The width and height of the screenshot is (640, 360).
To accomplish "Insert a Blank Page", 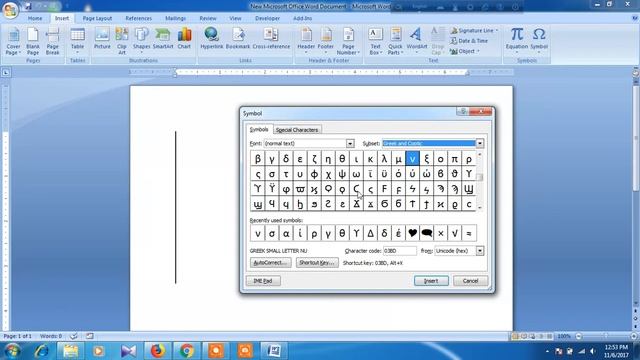I will (x=33, y=41).
